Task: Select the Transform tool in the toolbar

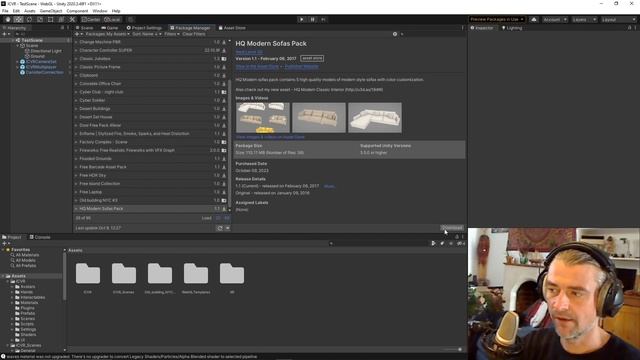Action: point(61,19)
